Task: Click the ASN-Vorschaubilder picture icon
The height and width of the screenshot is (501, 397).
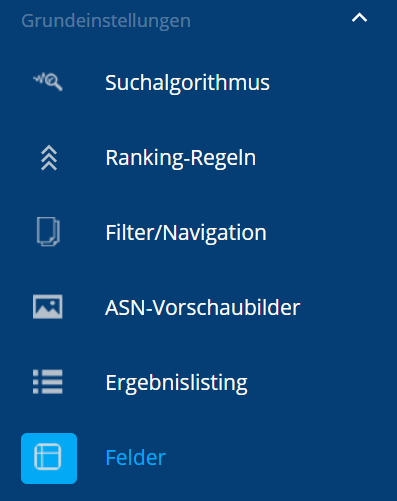Action: [48, 307]
